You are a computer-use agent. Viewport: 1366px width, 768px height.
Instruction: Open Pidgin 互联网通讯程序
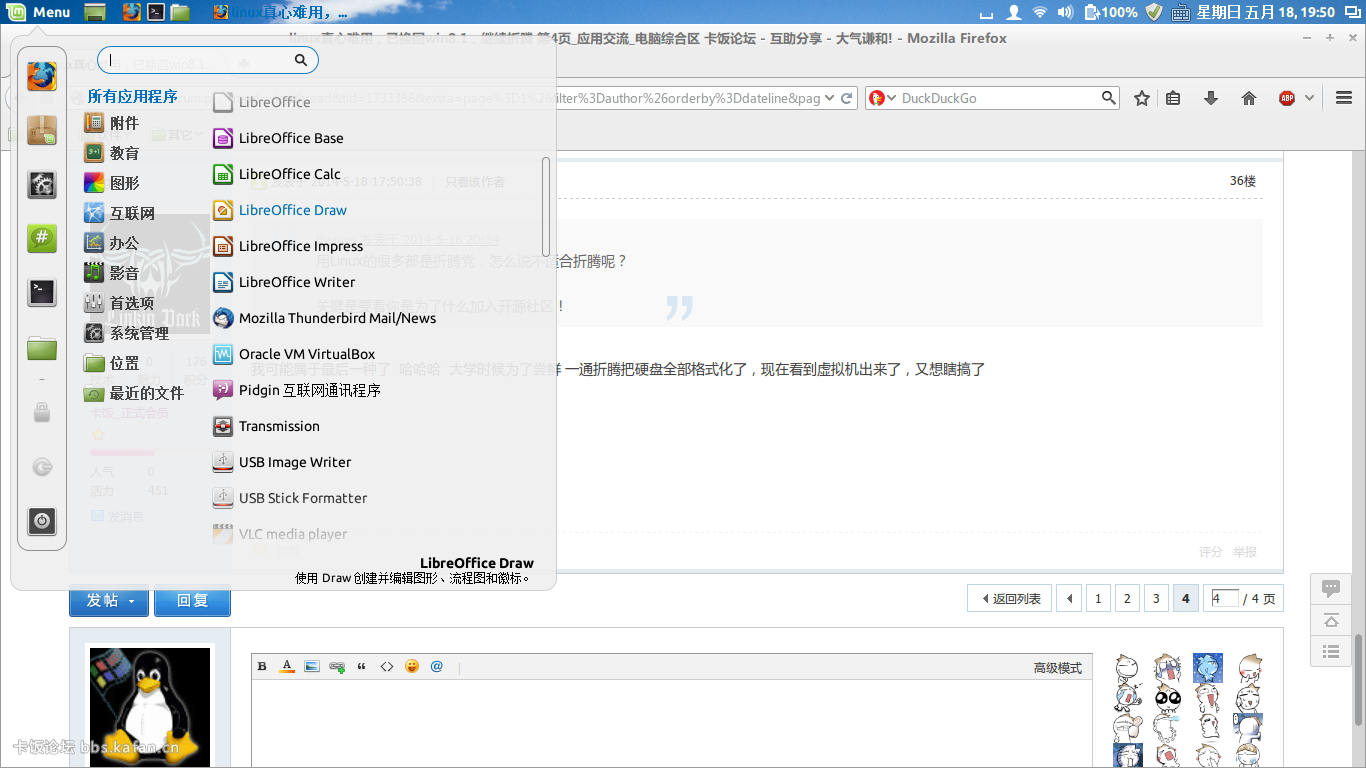tap(310, 390)
